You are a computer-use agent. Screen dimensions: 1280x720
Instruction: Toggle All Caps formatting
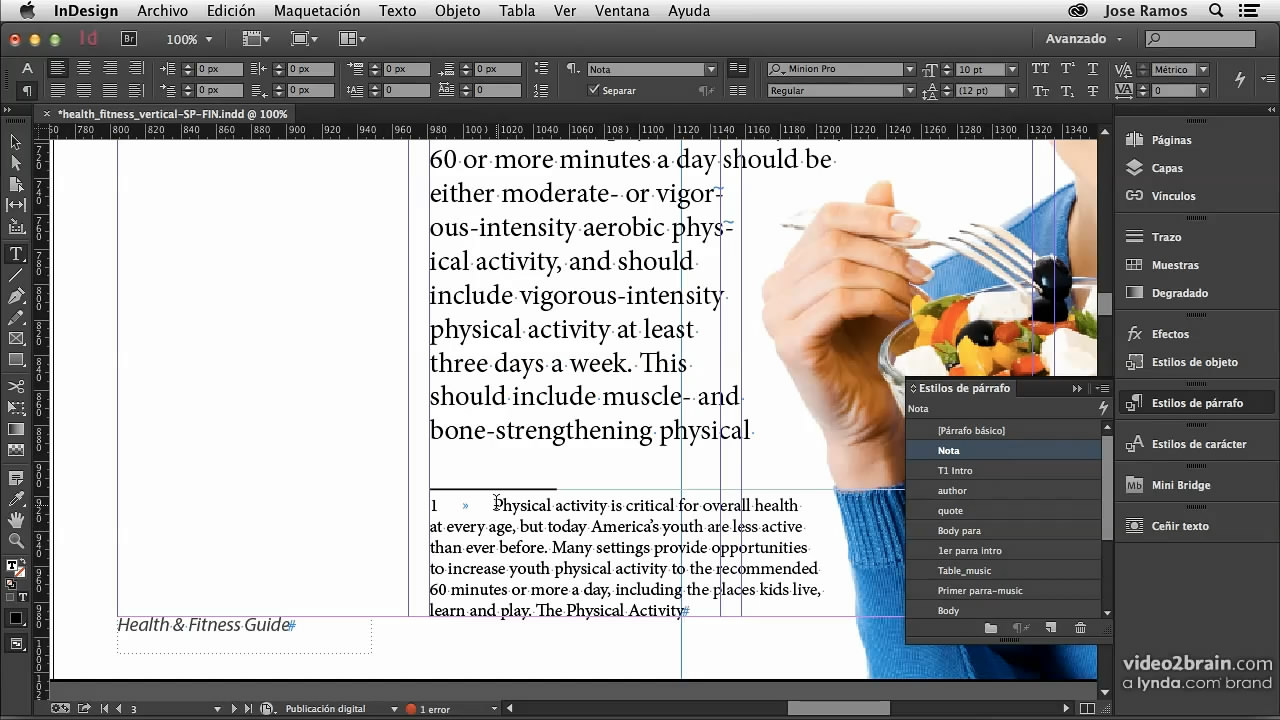click(1040, 69)
